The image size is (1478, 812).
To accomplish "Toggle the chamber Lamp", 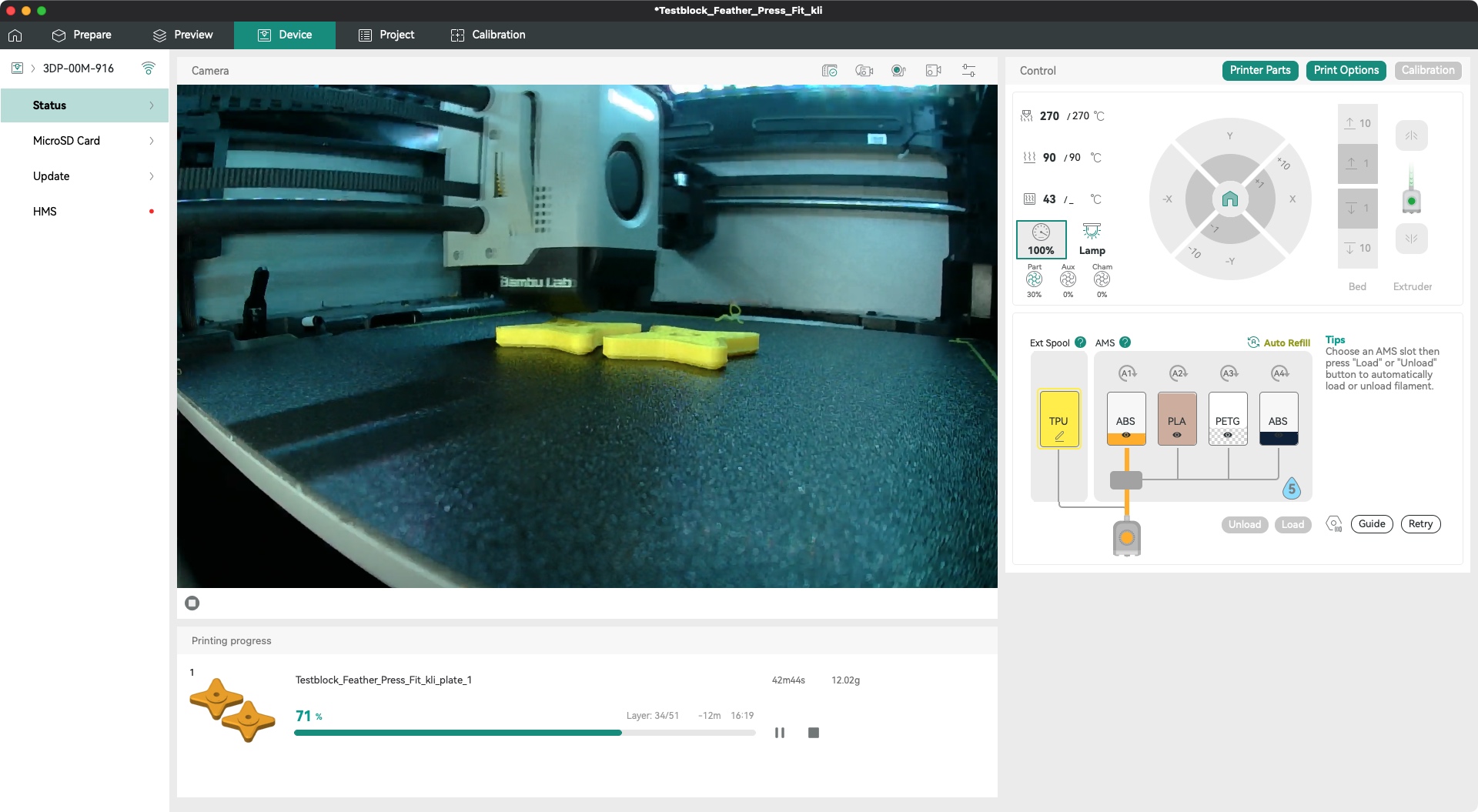I will point(1092,239).
